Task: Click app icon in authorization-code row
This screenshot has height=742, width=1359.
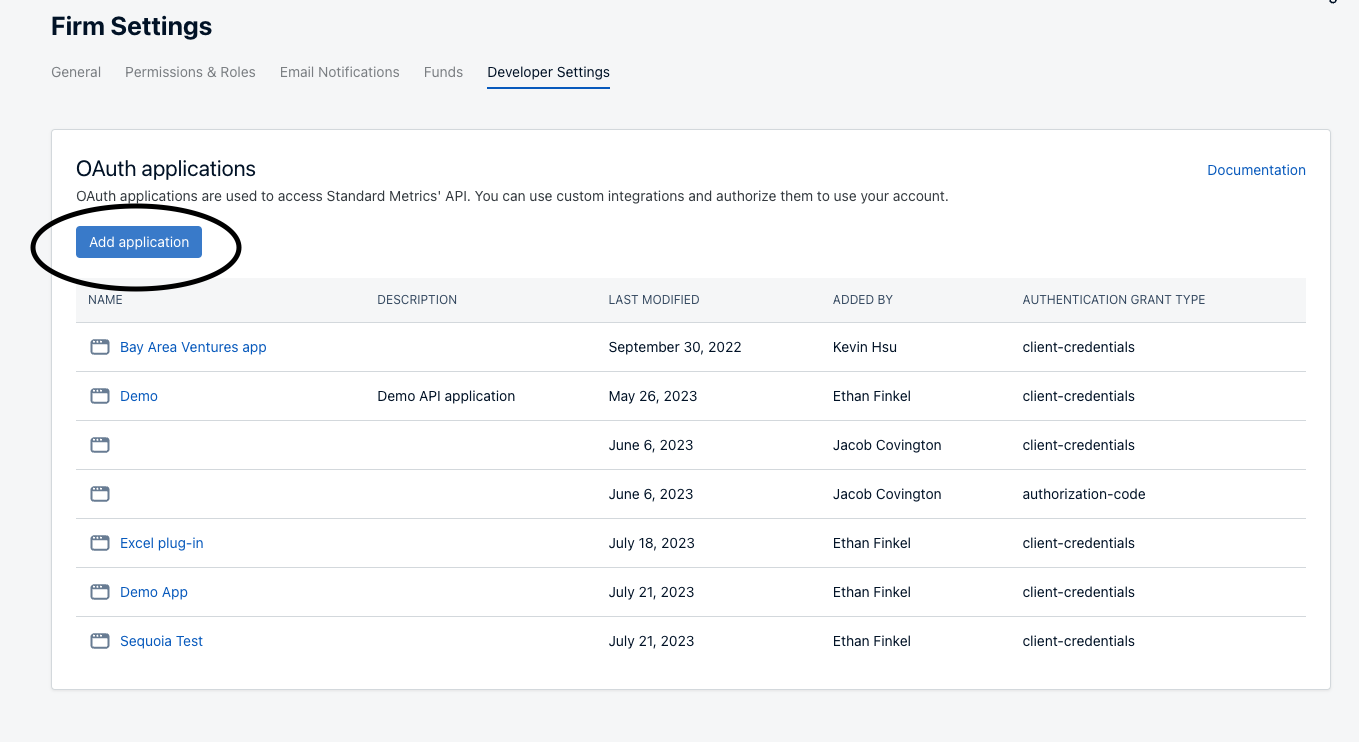Action: 100,494
